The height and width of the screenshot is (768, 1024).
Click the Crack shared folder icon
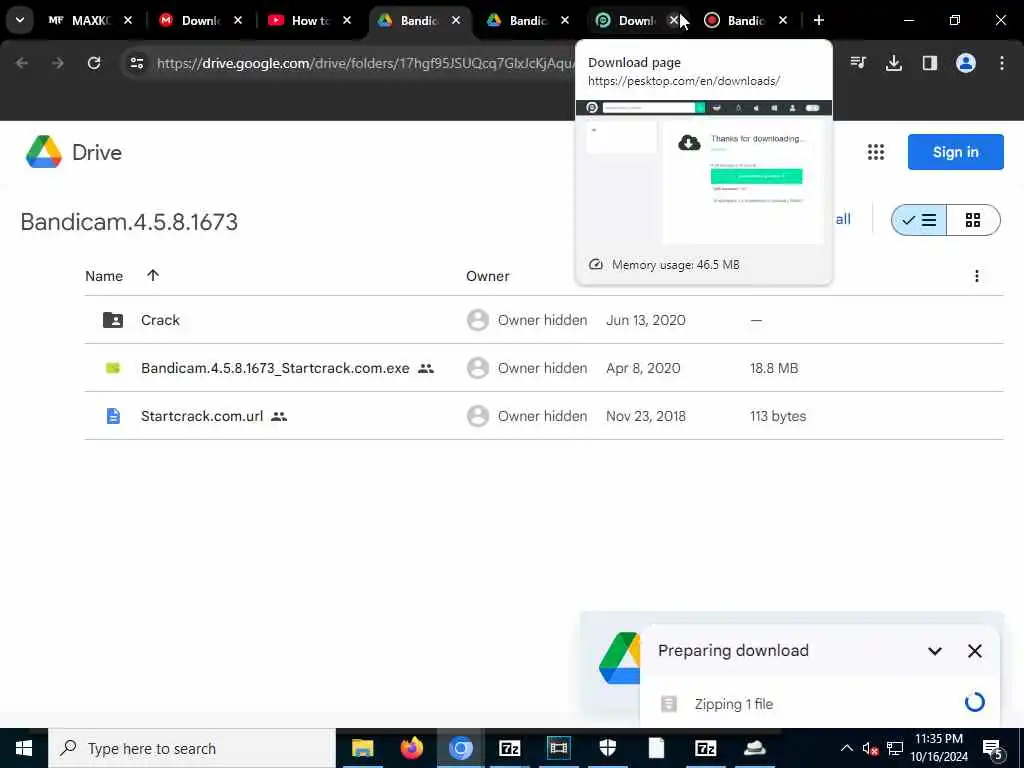[x=113, y=320]
